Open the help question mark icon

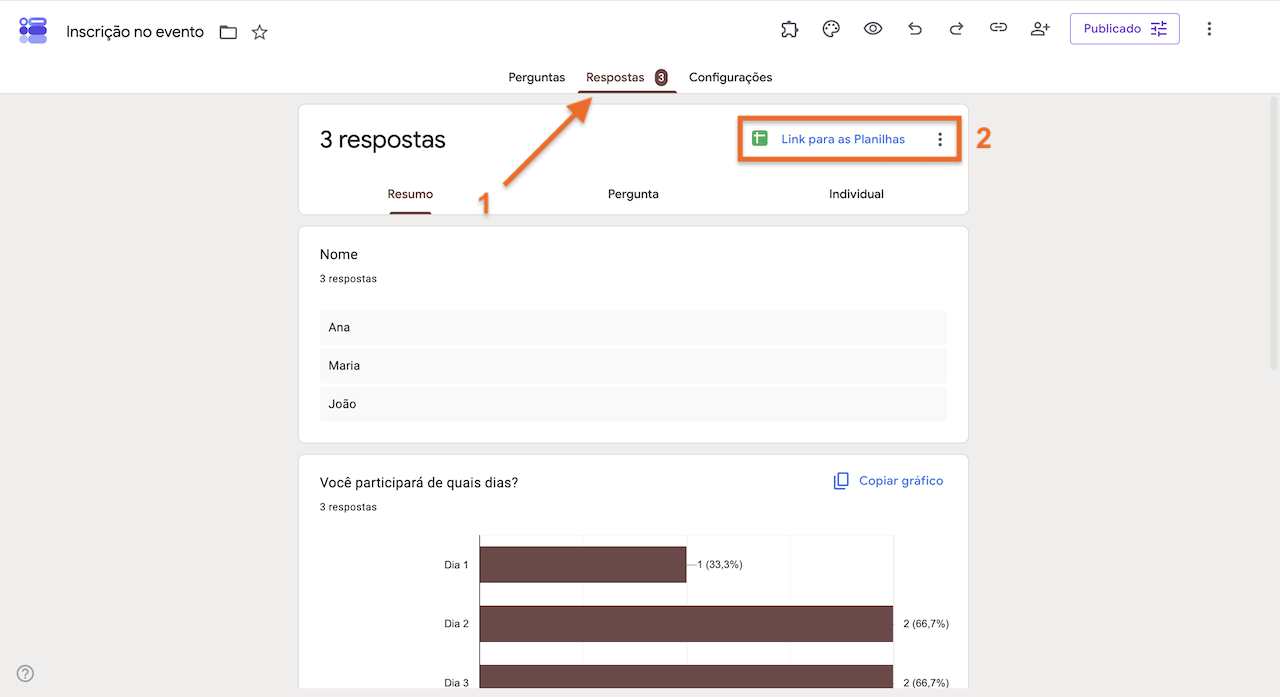coord(26,673)
